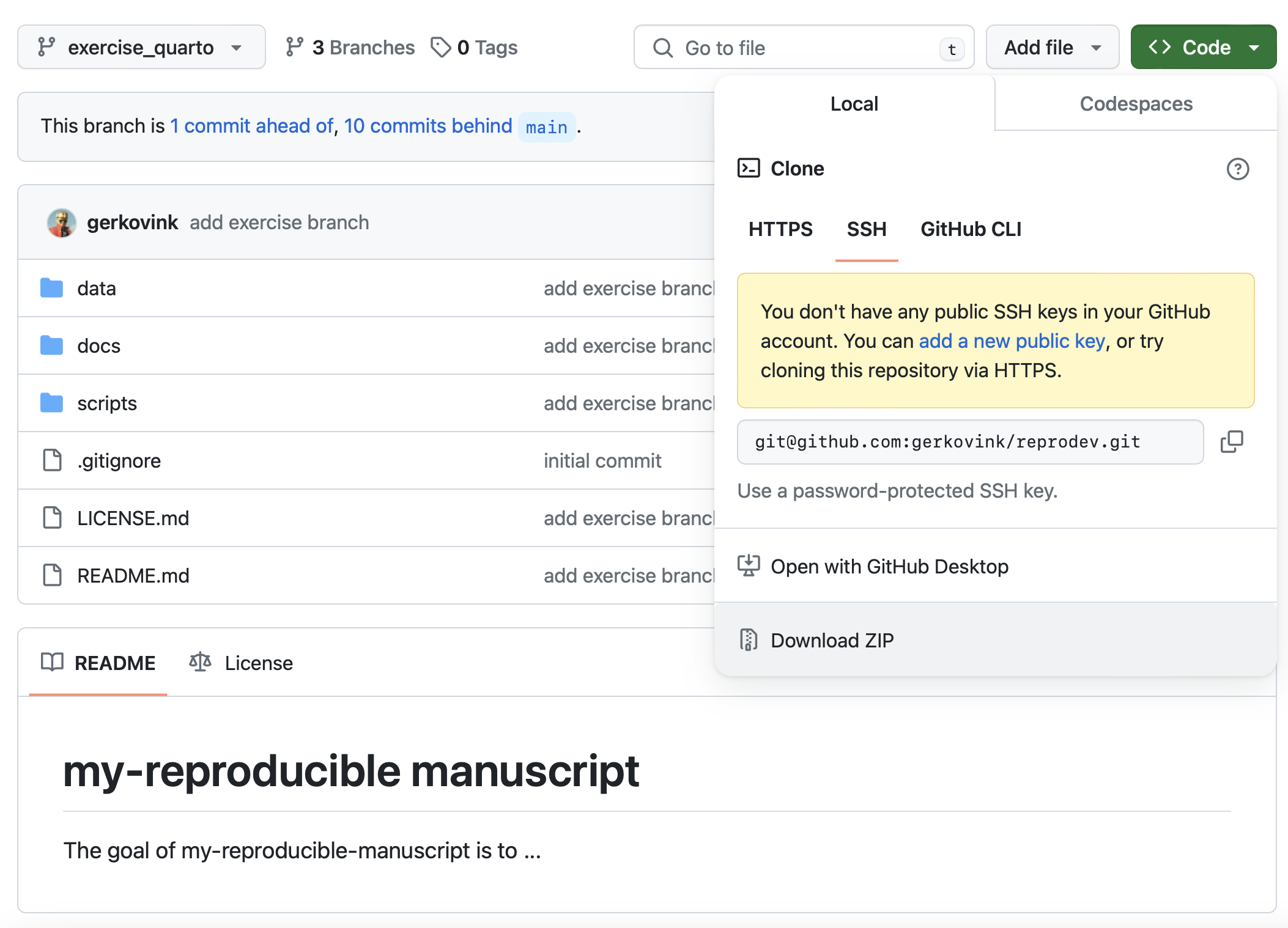This screenshot has height=928, width=1288.
Task: Open the exercise_quarto branch selector dropdown
Action: tap(141, 47)
